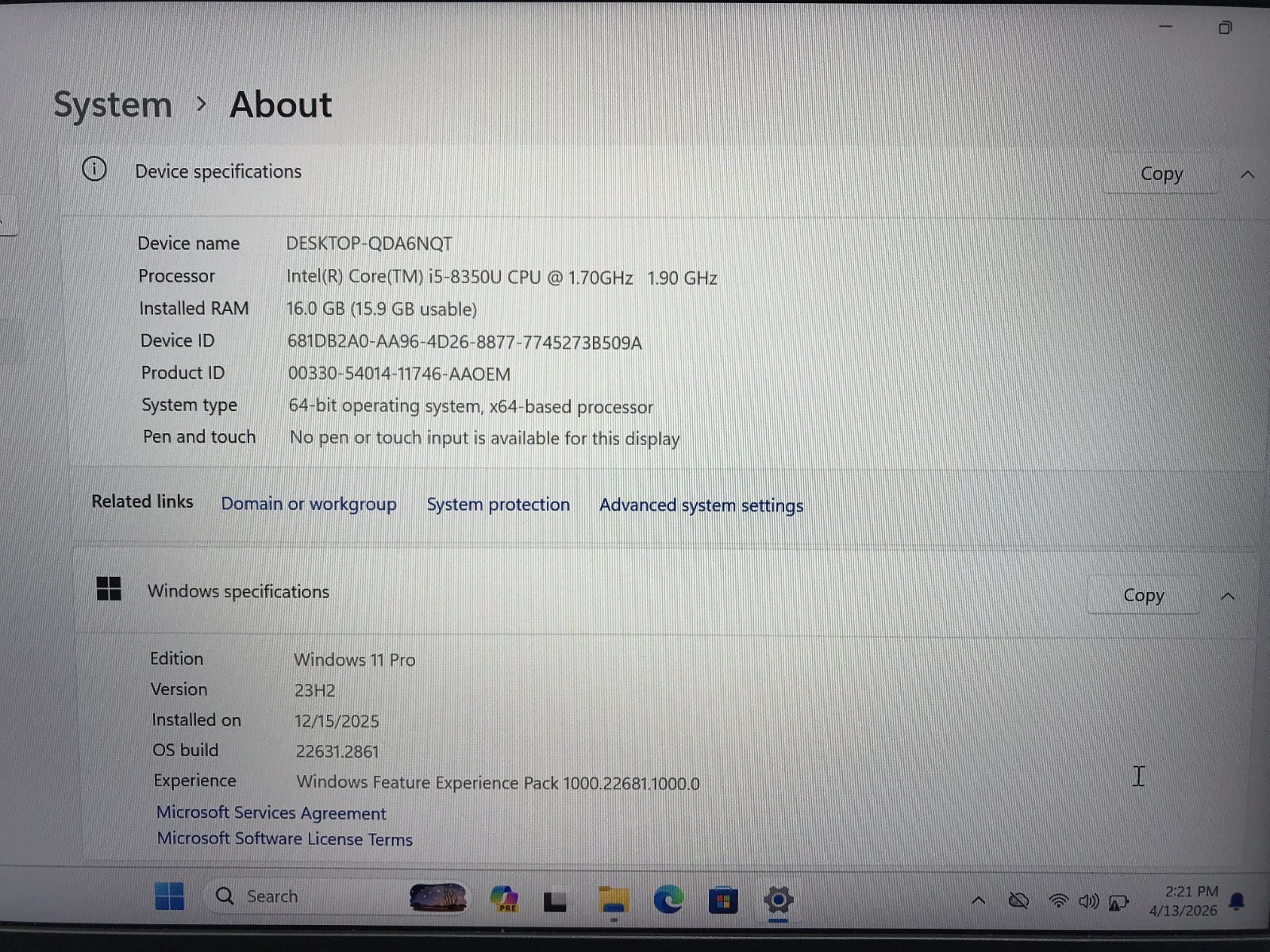Open System protection link
The height and width of the screenshot is (952, 1270).
(498, 505)
